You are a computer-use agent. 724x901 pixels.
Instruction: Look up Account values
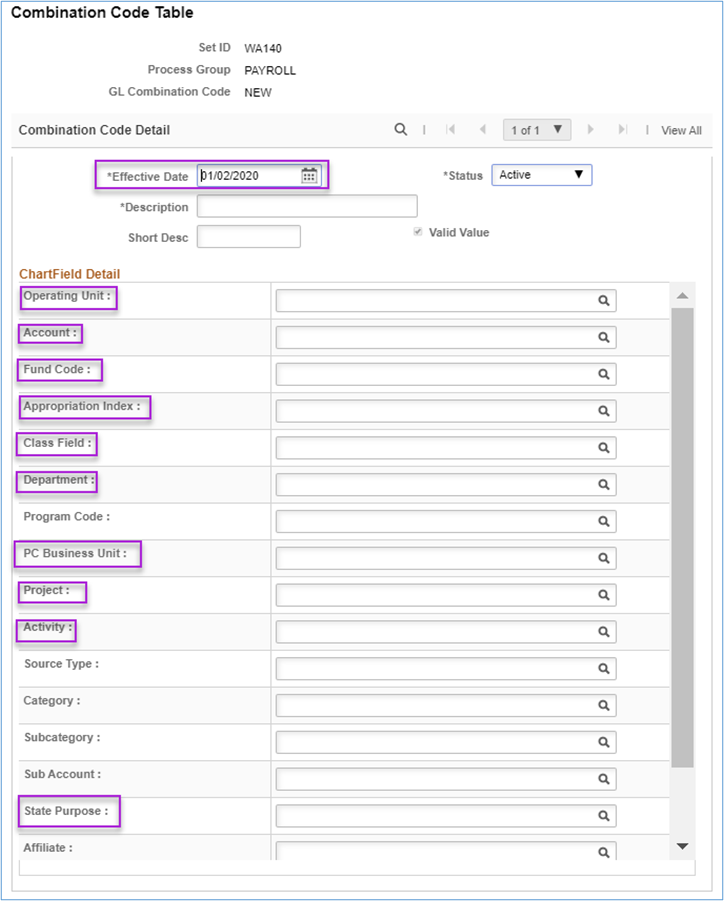603,337
